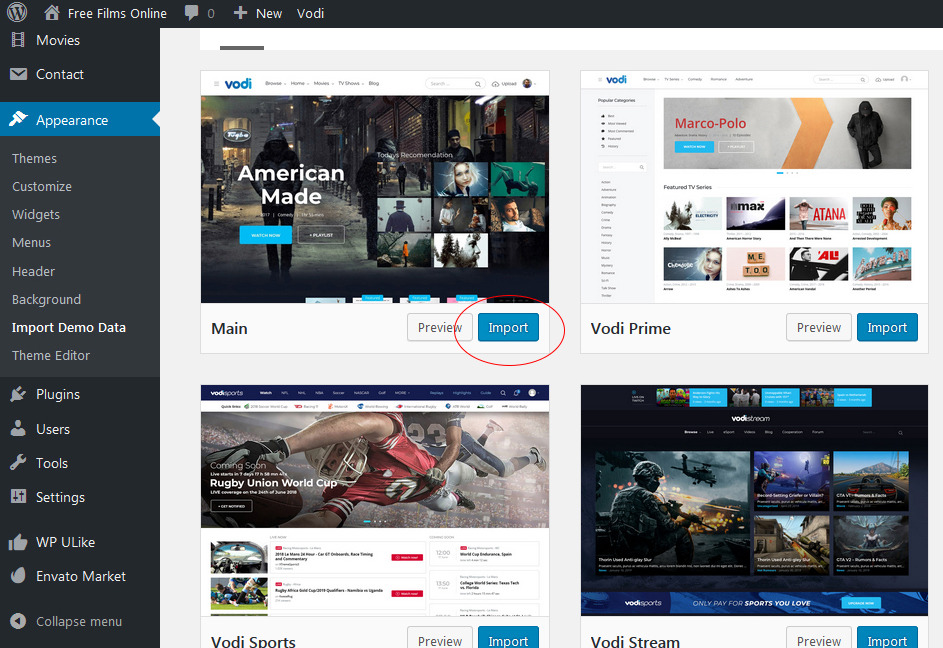Image resolution: width=943 pixels, height=648 pixels.
Task: Open Free Films Online site link
Action: [x=117, y=13]
